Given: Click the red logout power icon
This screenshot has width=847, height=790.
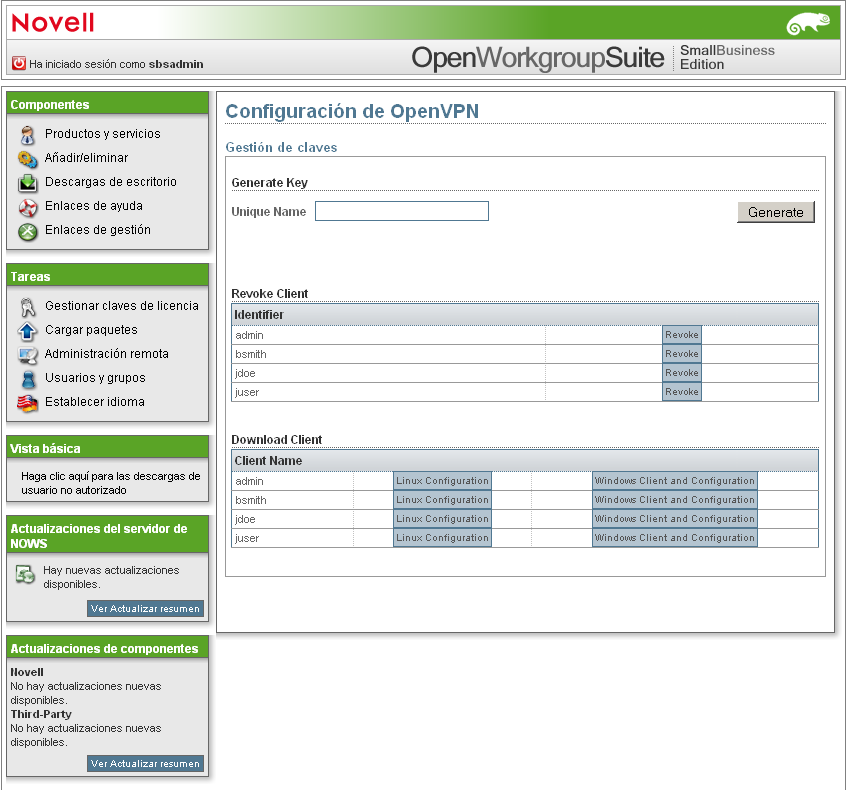Looking at the screenshot, I should click(19, 63).
